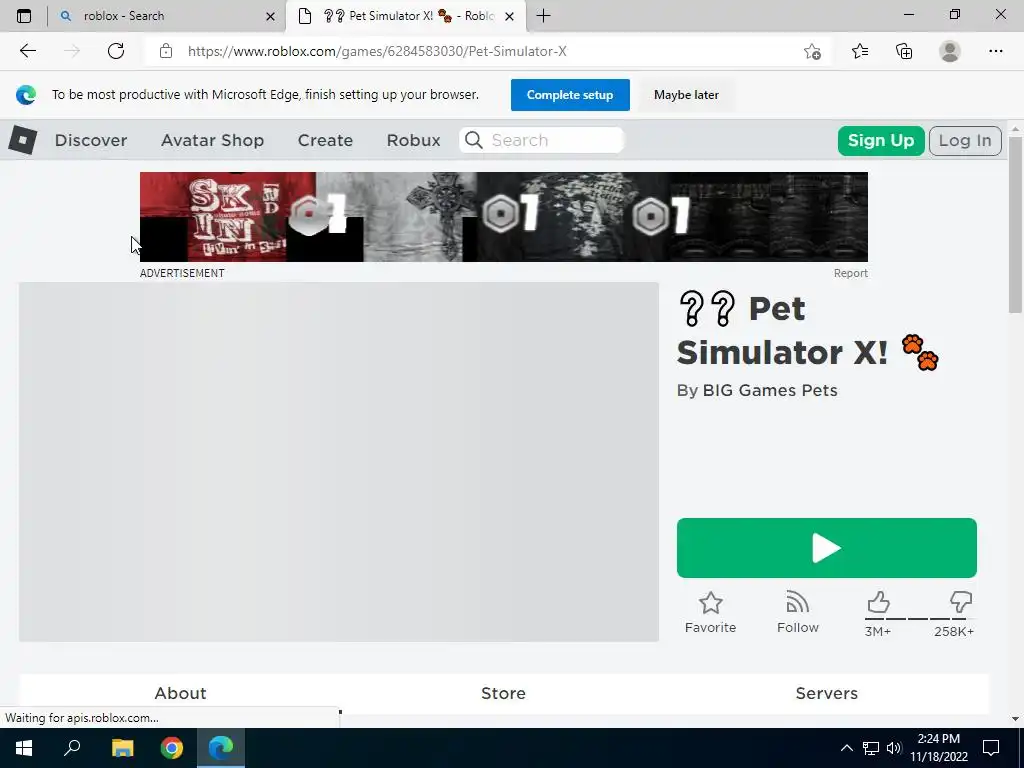Focus the Roblox Search field
1024x768 pixels.
tap(541, 140)
